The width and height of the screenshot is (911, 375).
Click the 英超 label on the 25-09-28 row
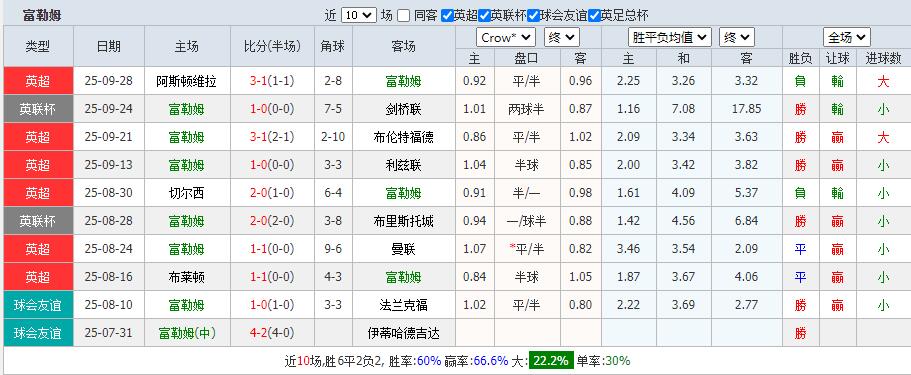[x=38, y=81]
